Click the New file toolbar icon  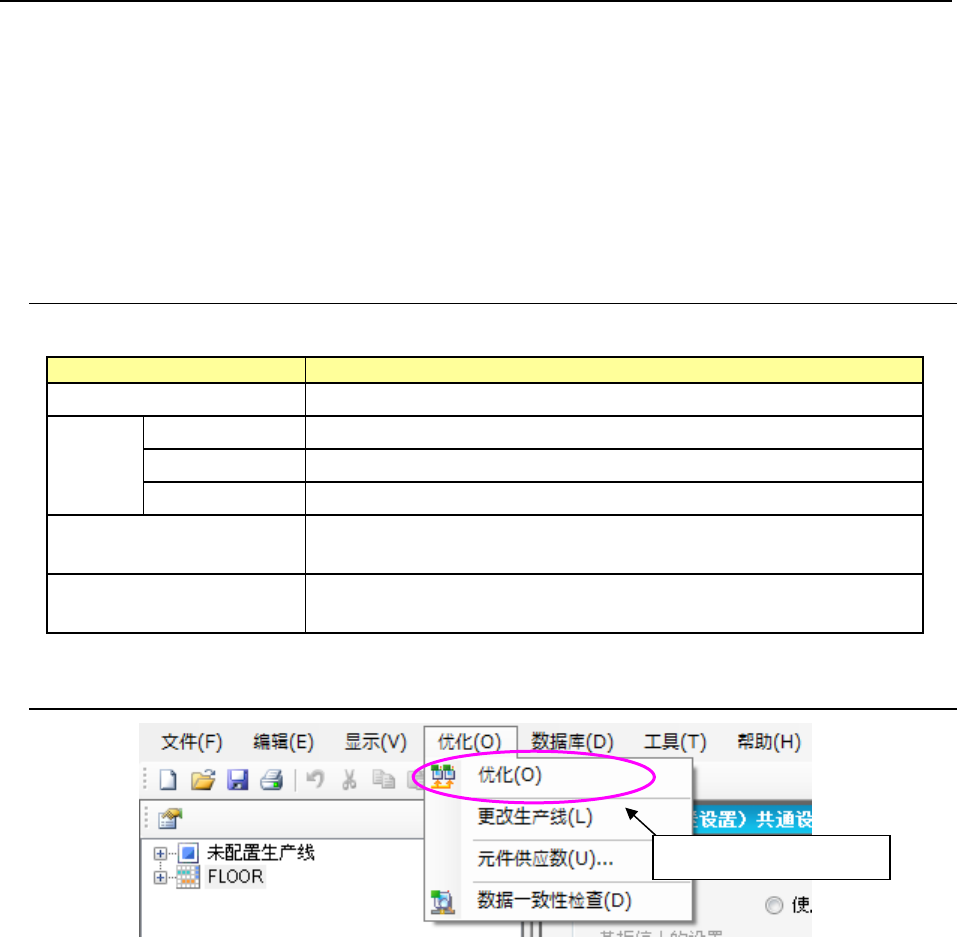click(168, 780)
